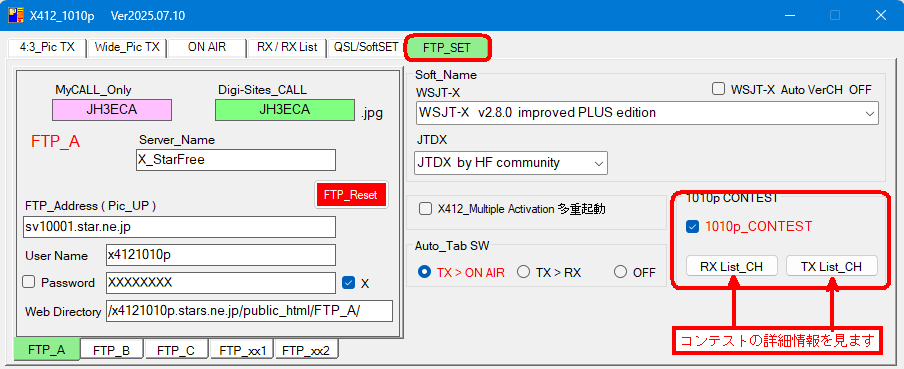Select the TX > ON AIR radio button
904x369 pixels.
[424, 272]
